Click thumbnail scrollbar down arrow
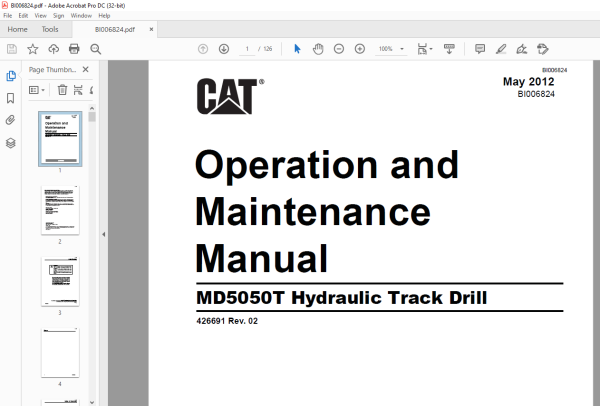600x406 pixels. (x=92, y=402)
